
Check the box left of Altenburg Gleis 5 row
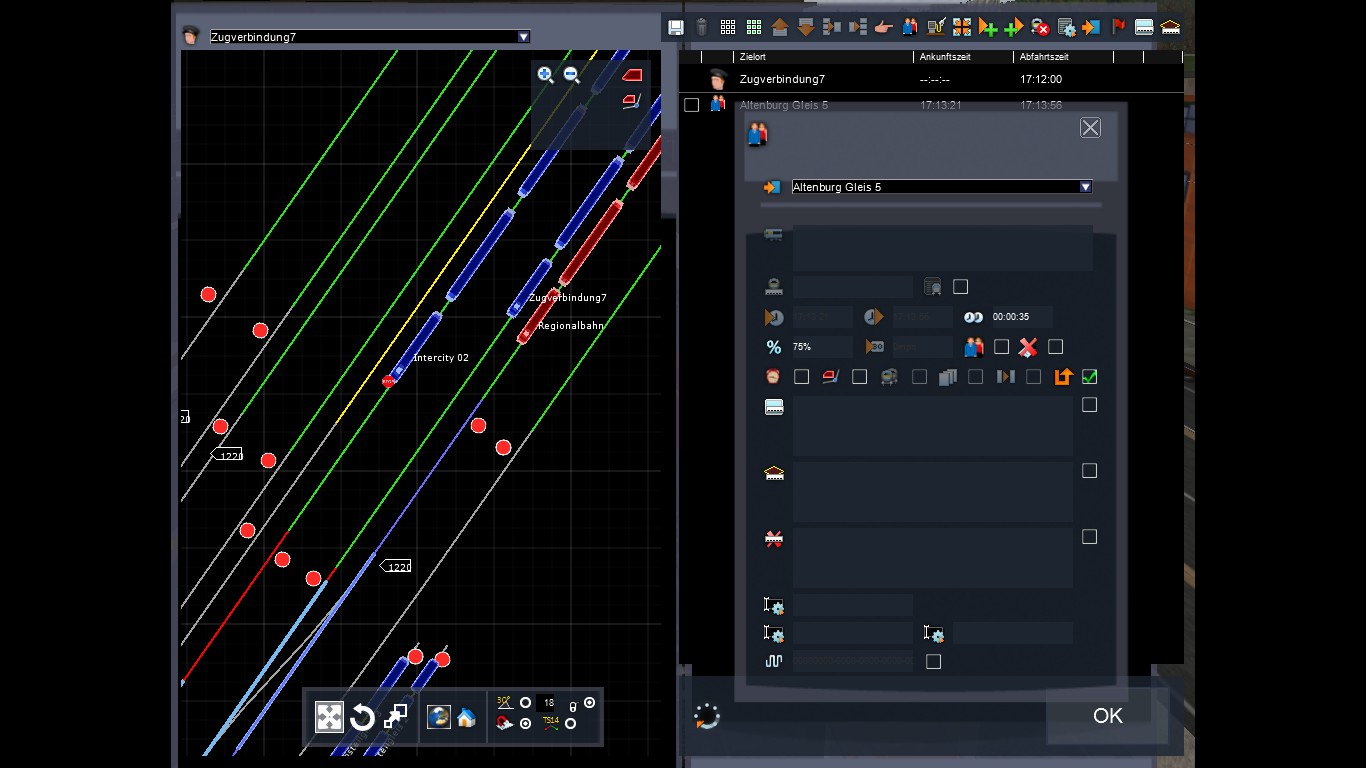pos(691,105)
